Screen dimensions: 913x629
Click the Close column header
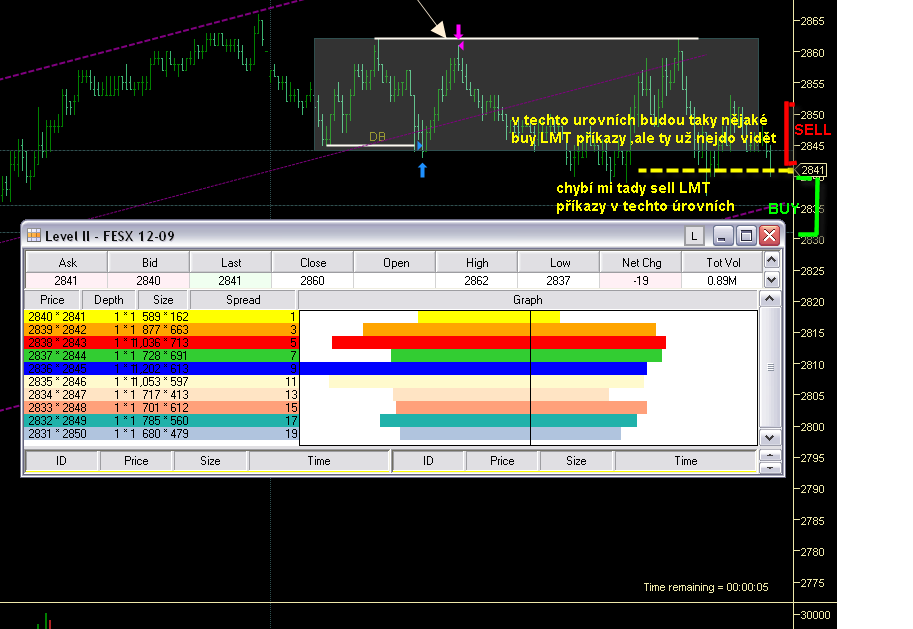(313, 263)
